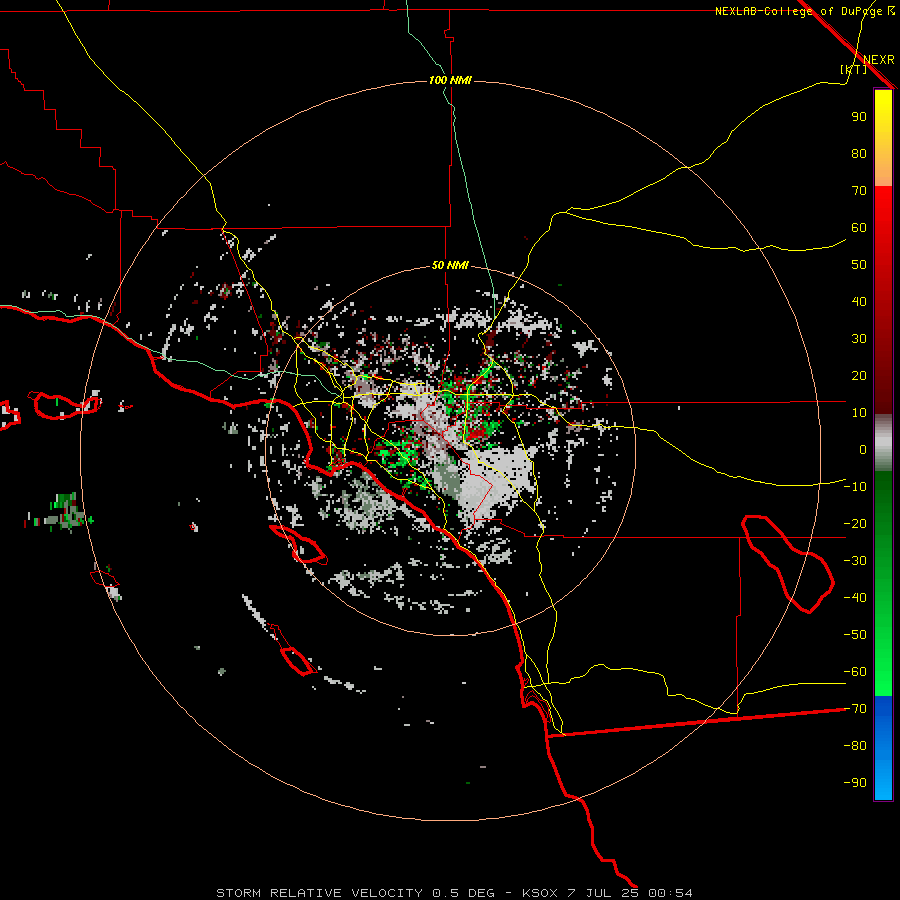Click the positive 70 value on the velocity scale

(859, 191)
